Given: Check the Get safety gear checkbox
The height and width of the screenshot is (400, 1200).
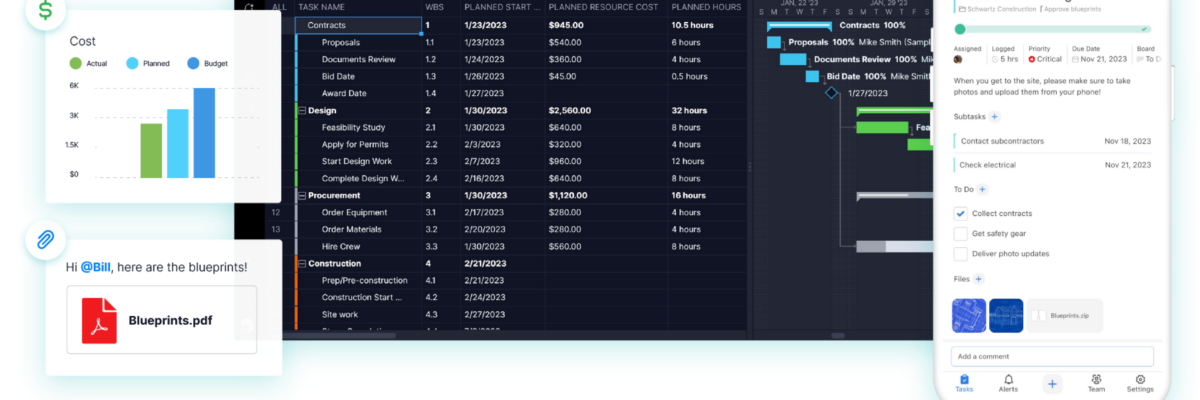Looking at the screenshot, I should click(961, 233).
